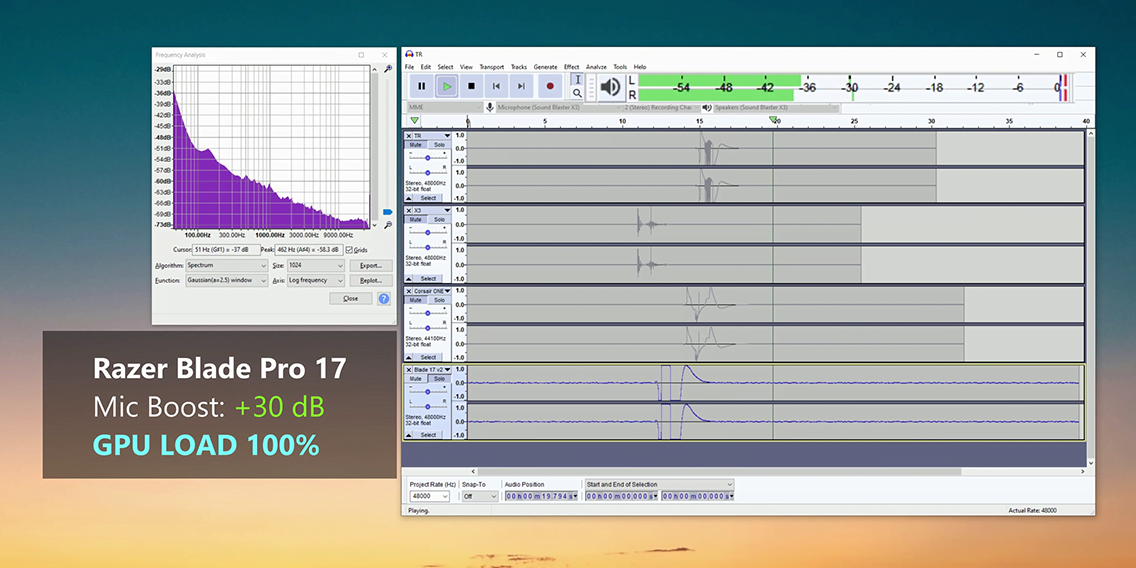Viewport: 1136px width, 568px height.
Task: Click the green timeline start triangle
Action: [x=414, y=120]
